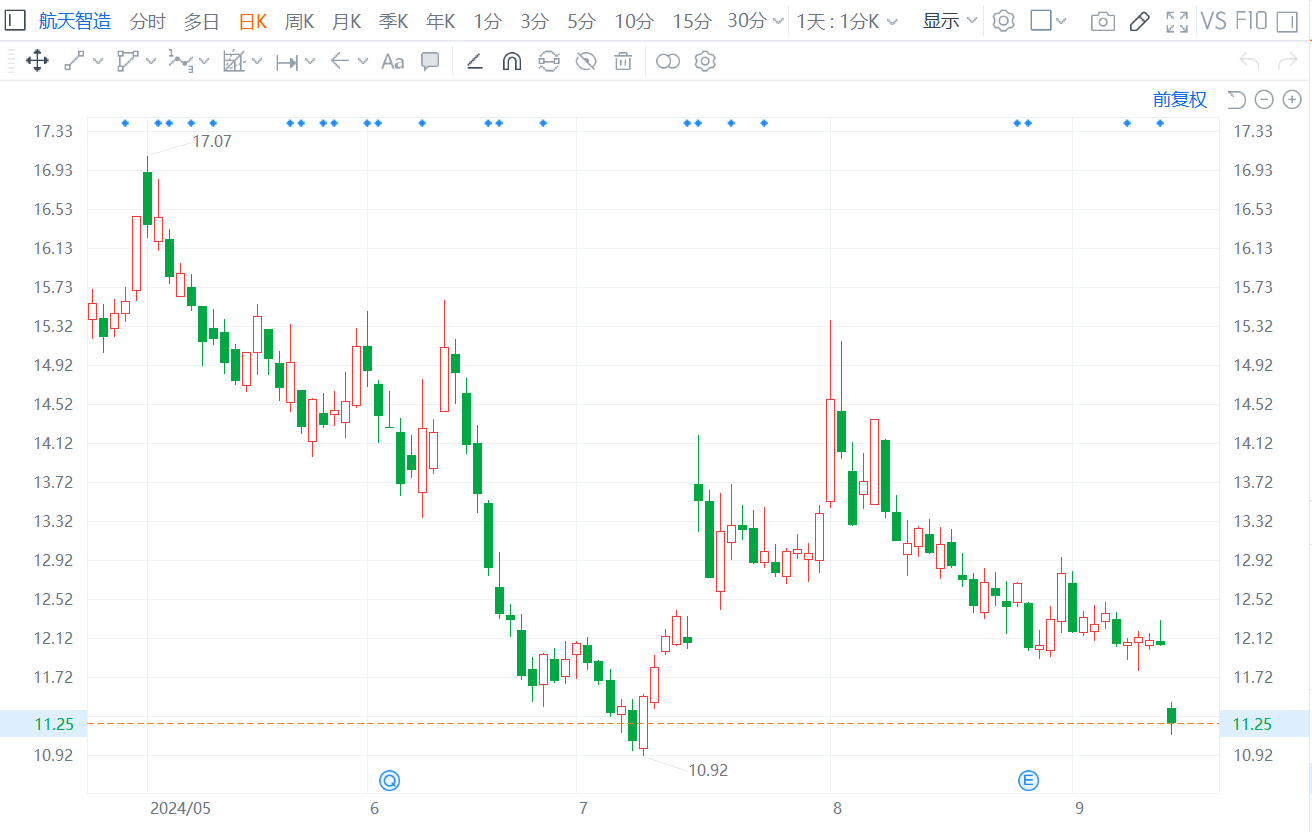Switch to 月K tab
1312x832 pixels.
(x=347, y=21)
